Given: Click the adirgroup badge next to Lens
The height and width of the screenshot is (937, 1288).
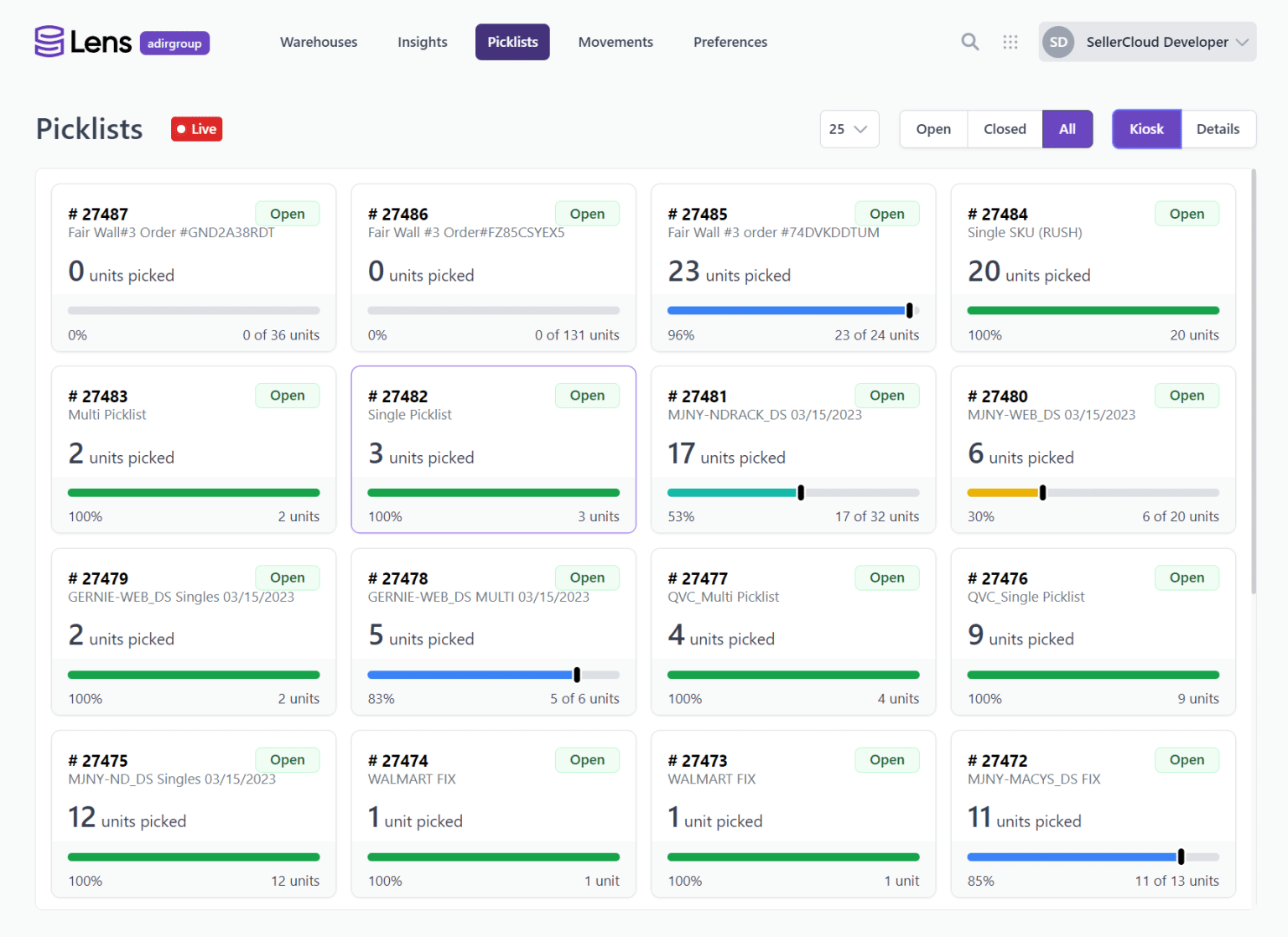Looking at the screenshot, I should coord(174,43).
